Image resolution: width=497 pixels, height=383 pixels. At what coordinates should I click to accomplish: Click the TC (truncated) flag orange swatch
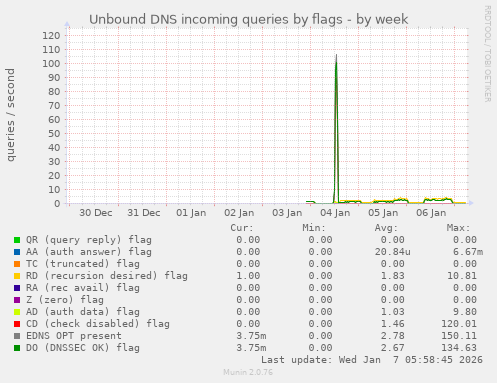17,264
